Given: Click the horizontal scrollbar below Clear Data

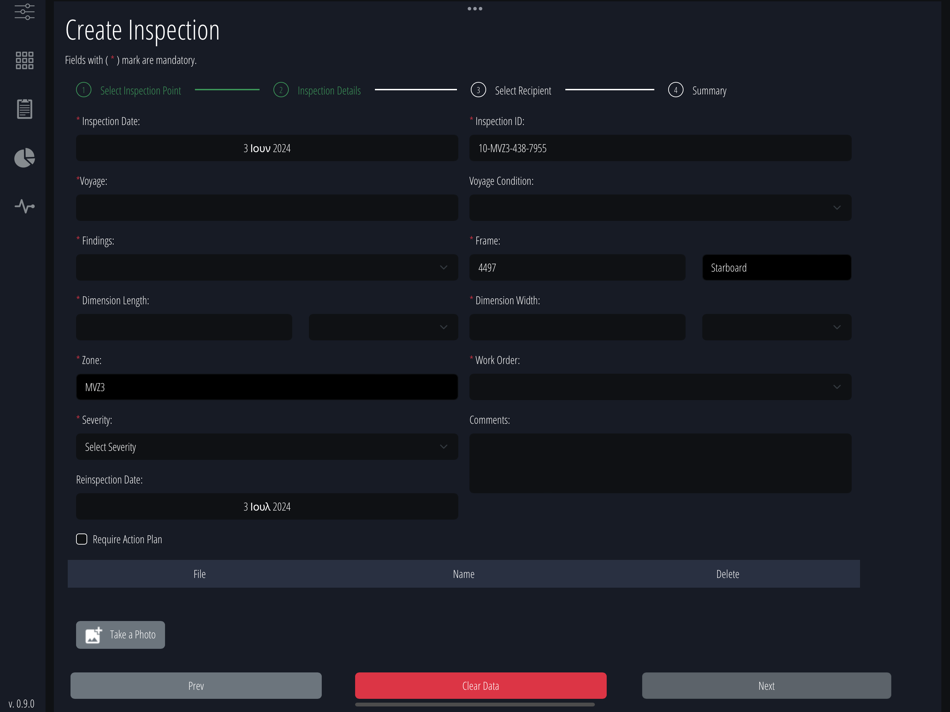Looking at the screenshot, I should click(x=475, y=704).
